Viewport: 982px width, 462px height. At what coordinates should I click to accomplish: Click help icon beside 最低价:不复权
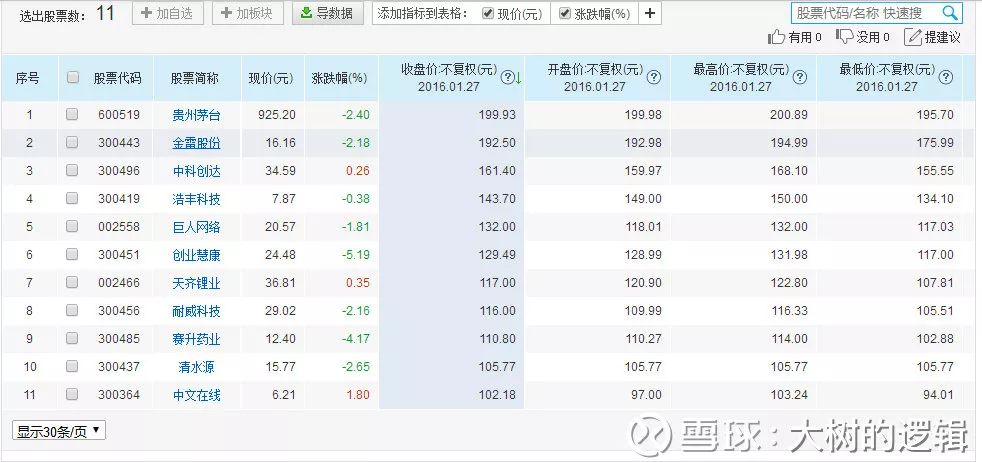pyautogui.click(x=946, y=77)
